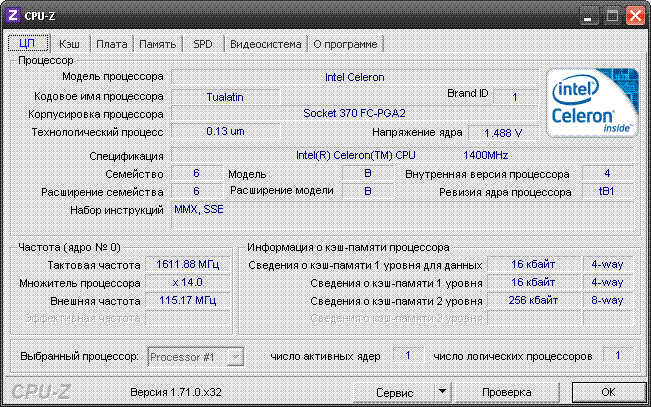Screen dimensions: 651x407
Task: Click the 4-way value of L1 data cache
Action: (607, 264)
